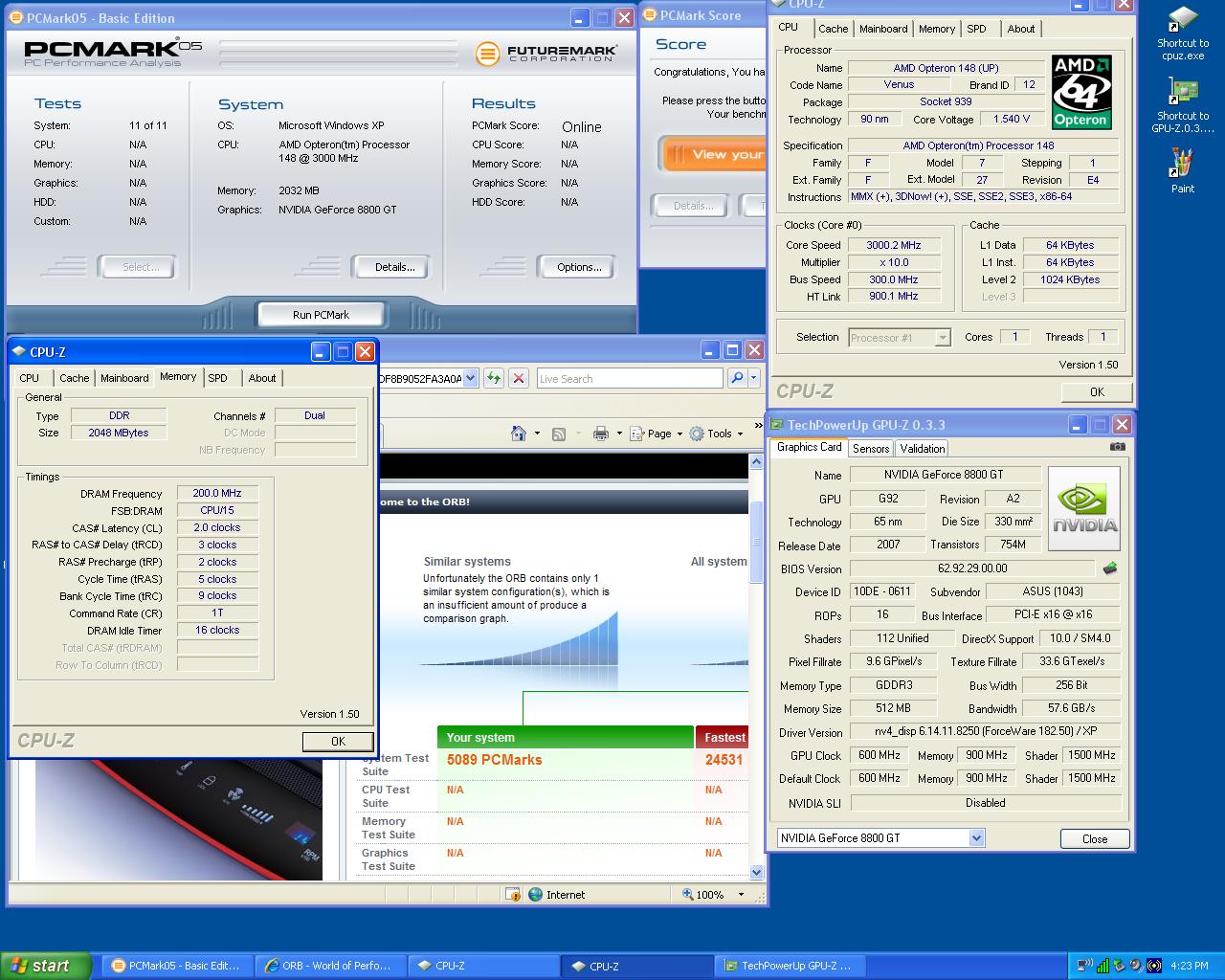Click ORB taskbar button

(331, 966)
